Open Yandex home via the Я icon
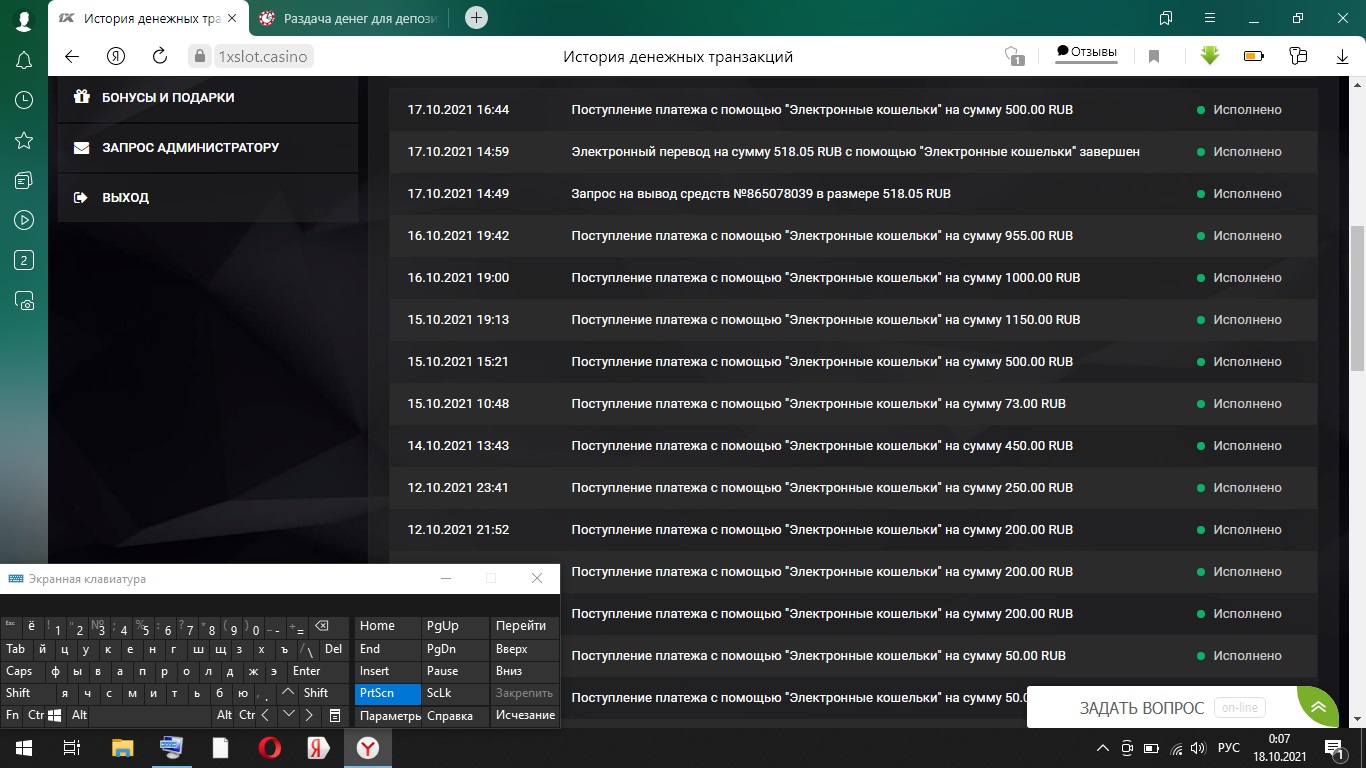This screenshot has width=1366, height=768. click(116, 57)
